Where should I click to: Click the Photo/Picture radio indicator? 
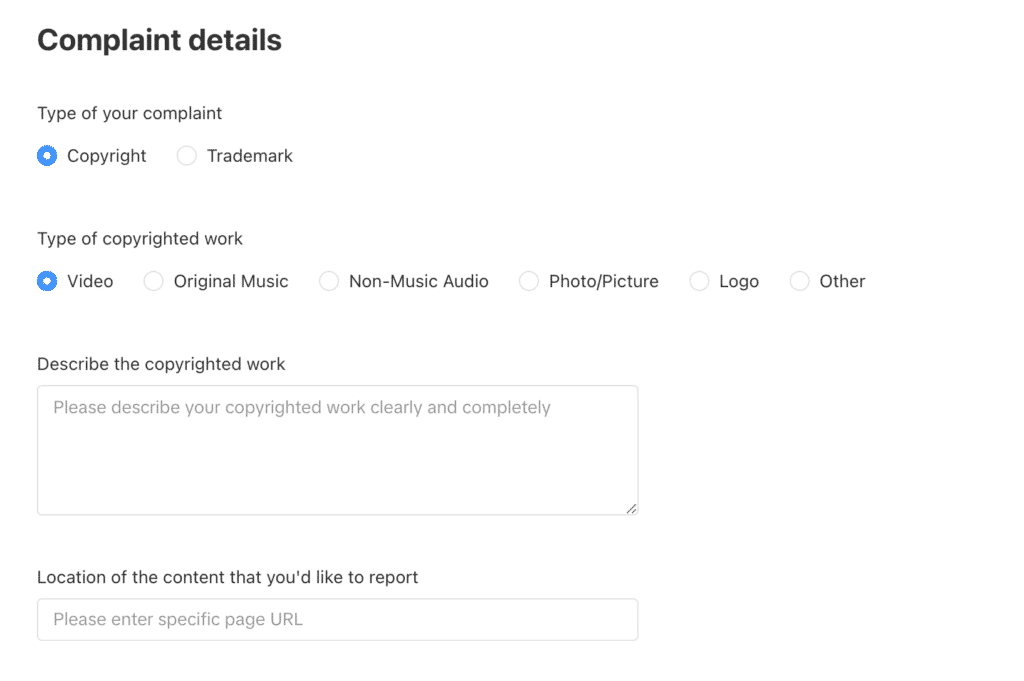[529, 281]
